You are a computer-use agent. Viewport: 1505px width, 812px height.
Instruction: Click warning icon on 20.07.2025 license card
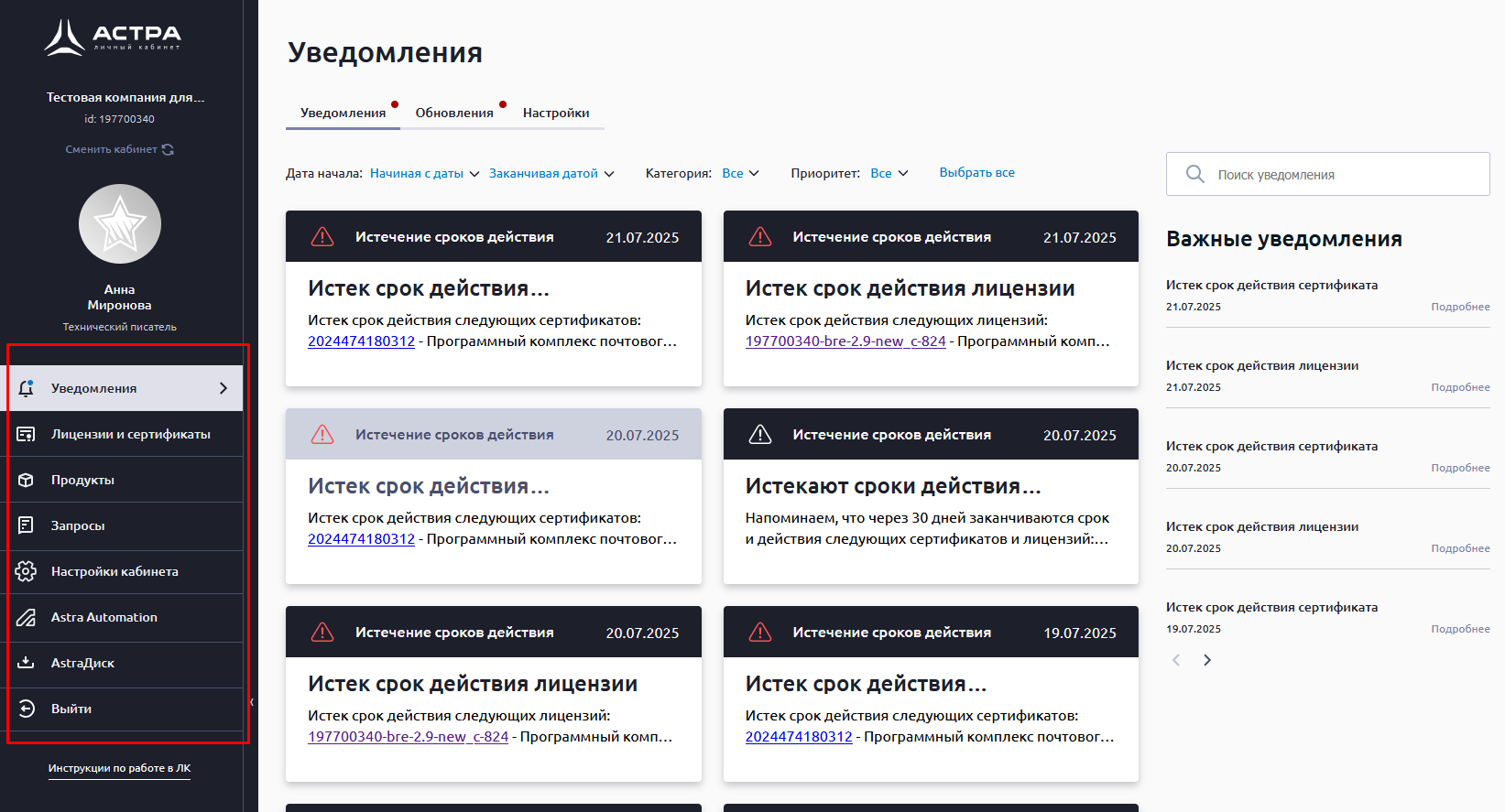322,633
